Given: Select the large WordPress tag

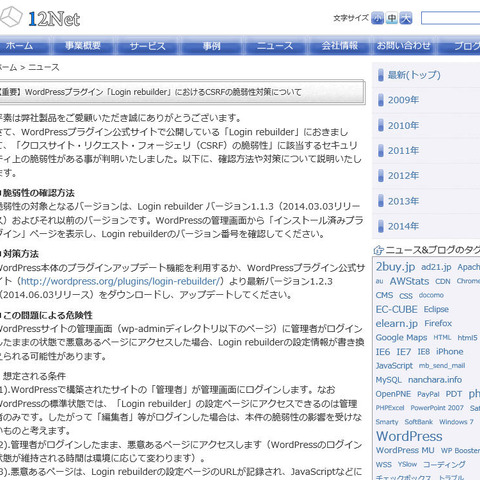Looking at the screenshot, I should pyautogui.click(x=409, y=436).
